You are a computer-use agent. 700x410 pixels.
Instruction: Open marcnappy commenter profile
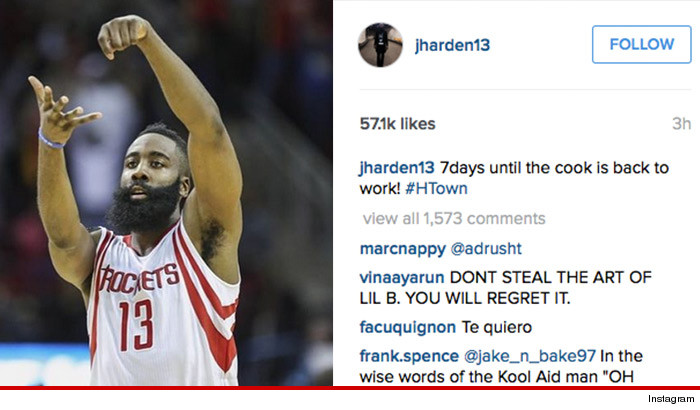click(403, 249)
